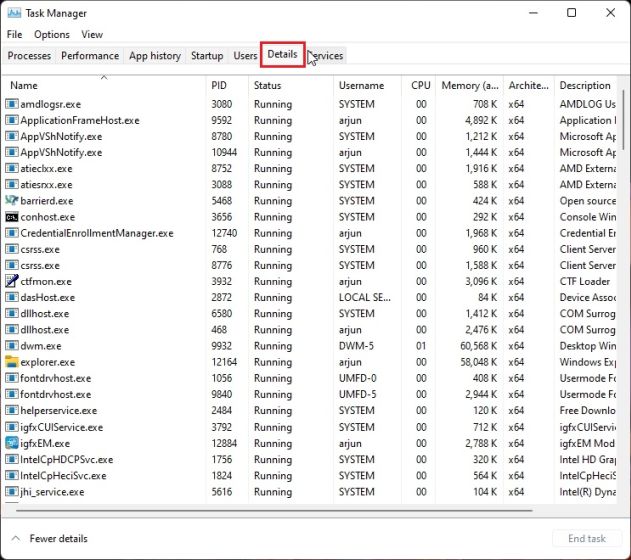This screenshot has height=560, width=631.
Task: Click the amdlogsr.exe process icon
Action: pyautogui.click(x=12, y=104)
